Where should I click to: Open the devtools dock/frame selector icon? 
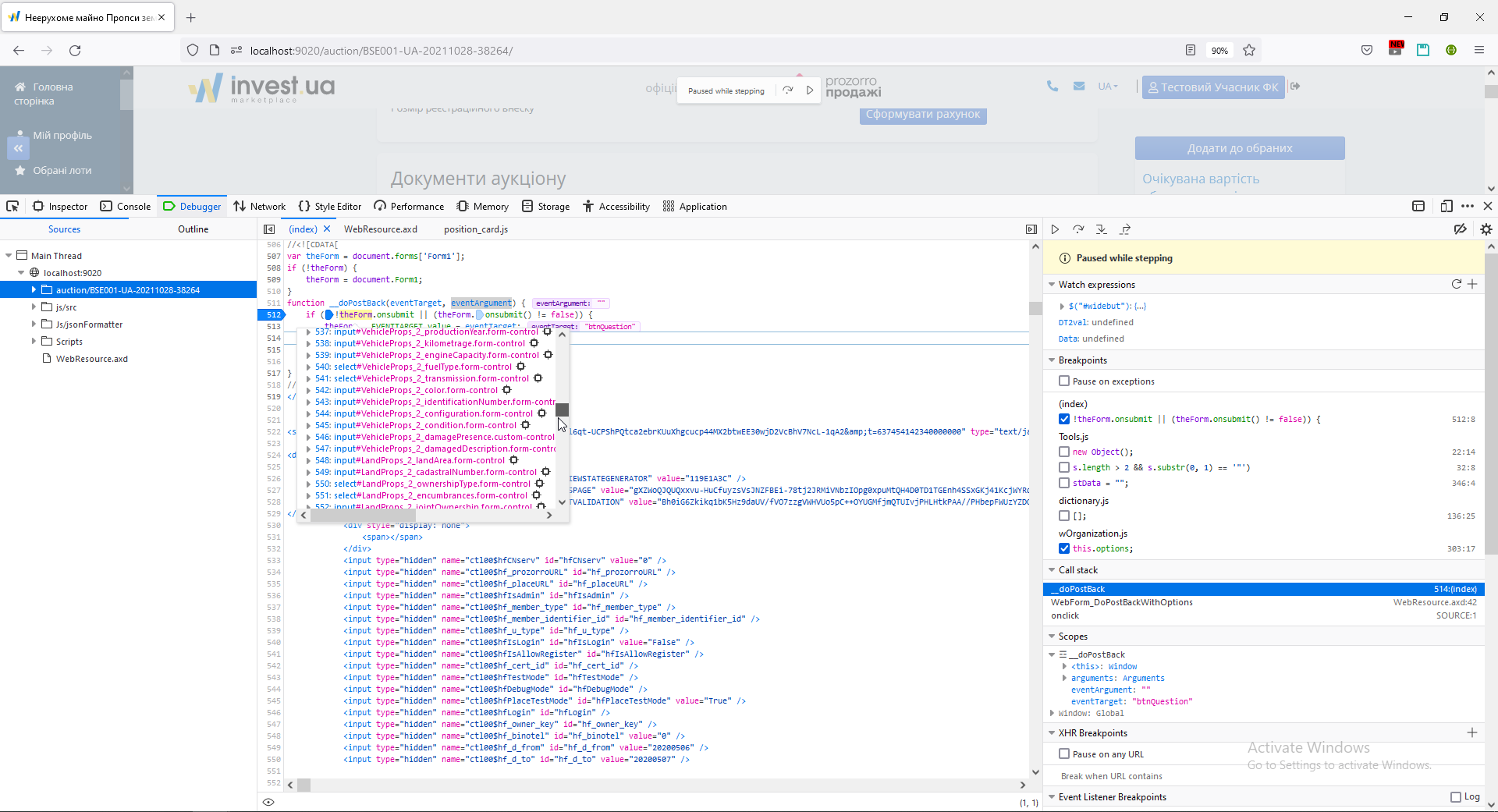click(1418, 207)
